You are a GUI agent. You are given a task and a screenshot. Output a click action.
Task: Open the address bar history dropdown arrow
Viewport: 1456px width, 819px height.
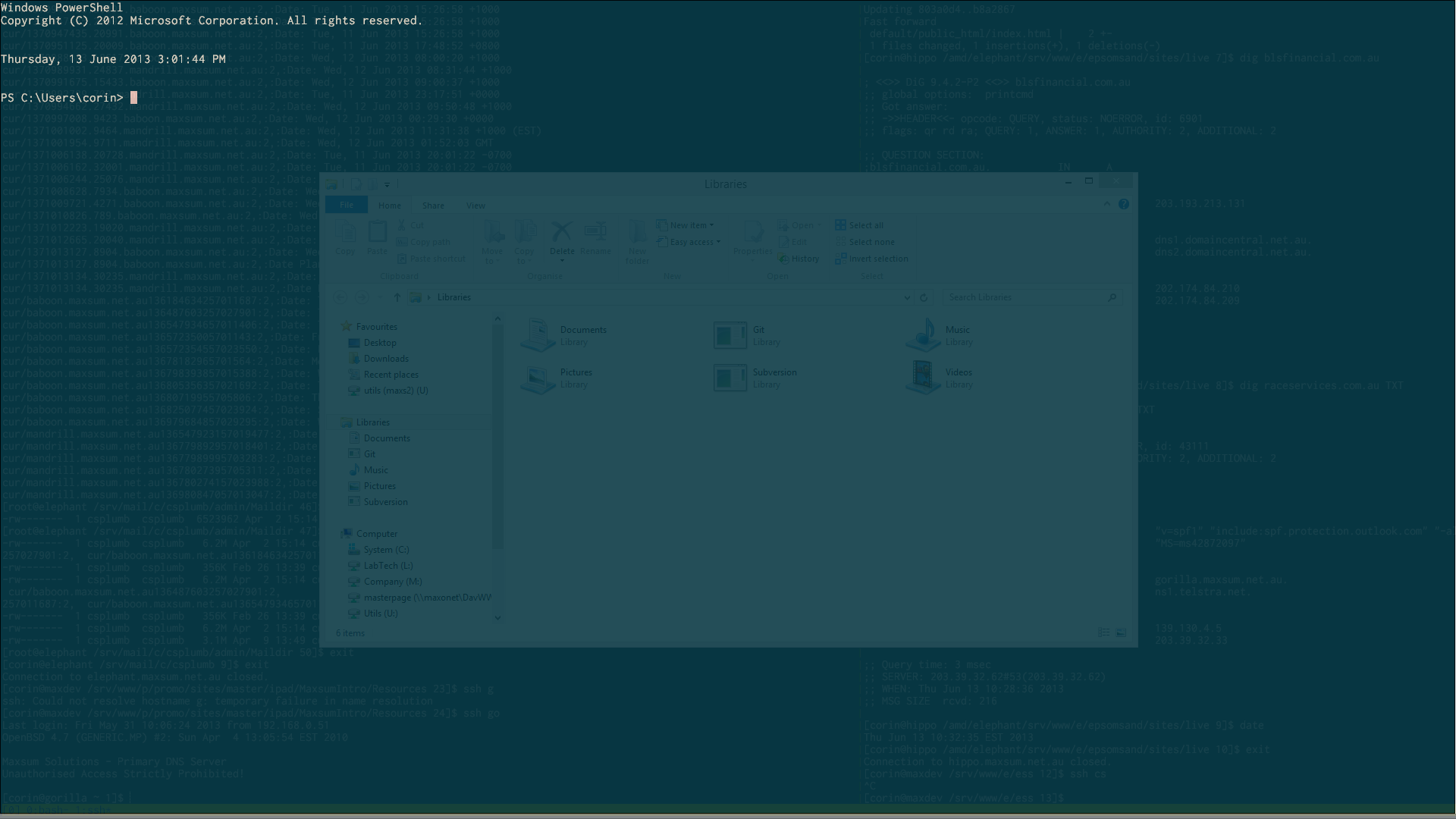point(907,298)
